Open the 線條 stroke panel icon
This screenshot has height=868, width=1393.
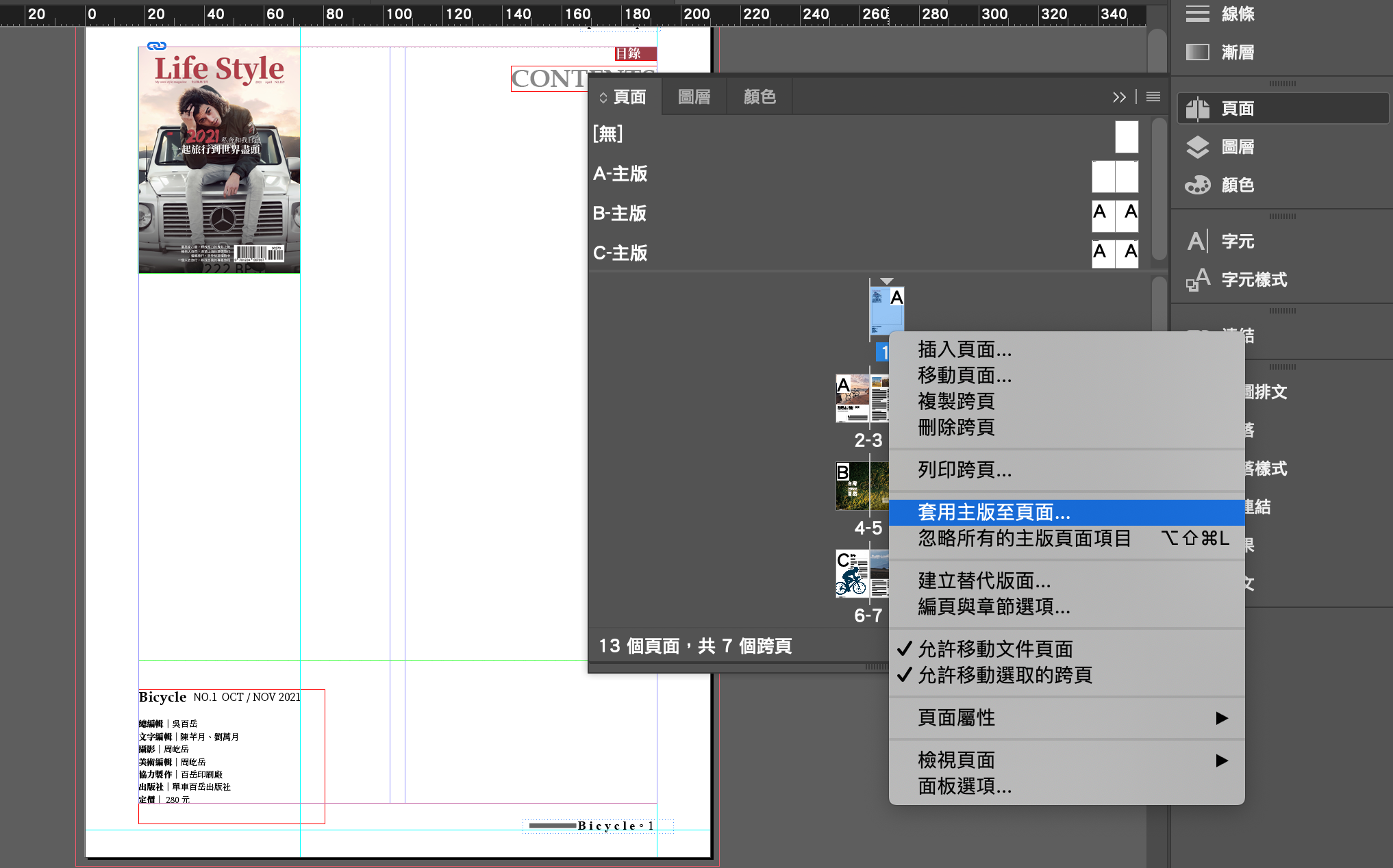(1198, 14)
